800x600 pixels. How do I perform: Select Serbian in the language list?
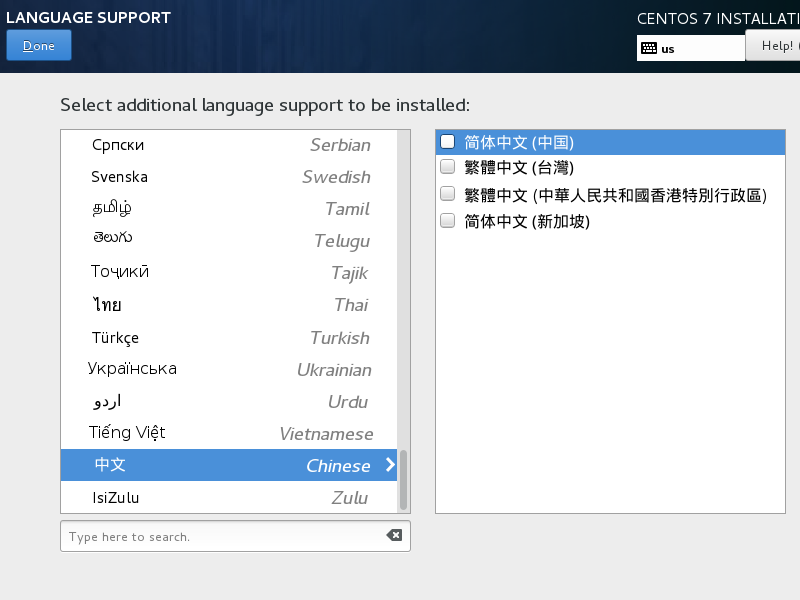229,145
